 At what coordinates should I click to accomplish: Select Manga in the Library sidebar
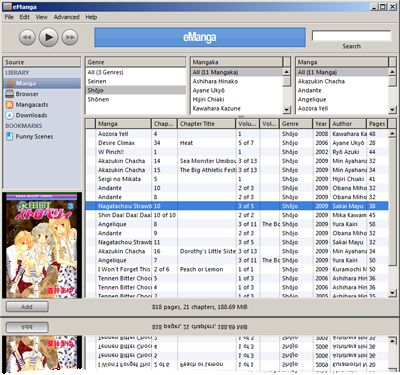(x=42, y=83)
